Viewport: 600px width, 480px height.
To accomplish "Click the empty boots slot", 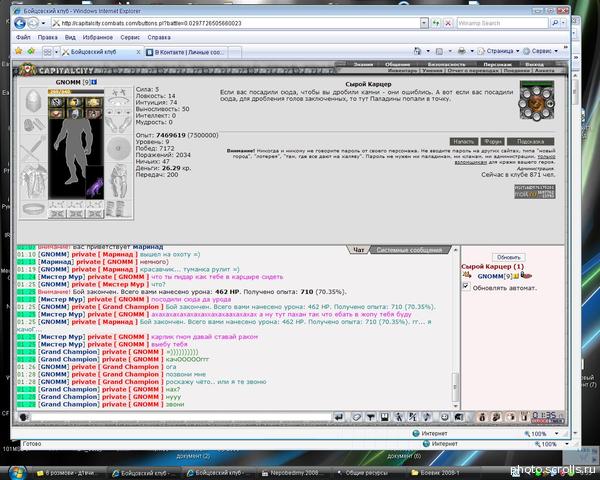I will click(118, 209).
